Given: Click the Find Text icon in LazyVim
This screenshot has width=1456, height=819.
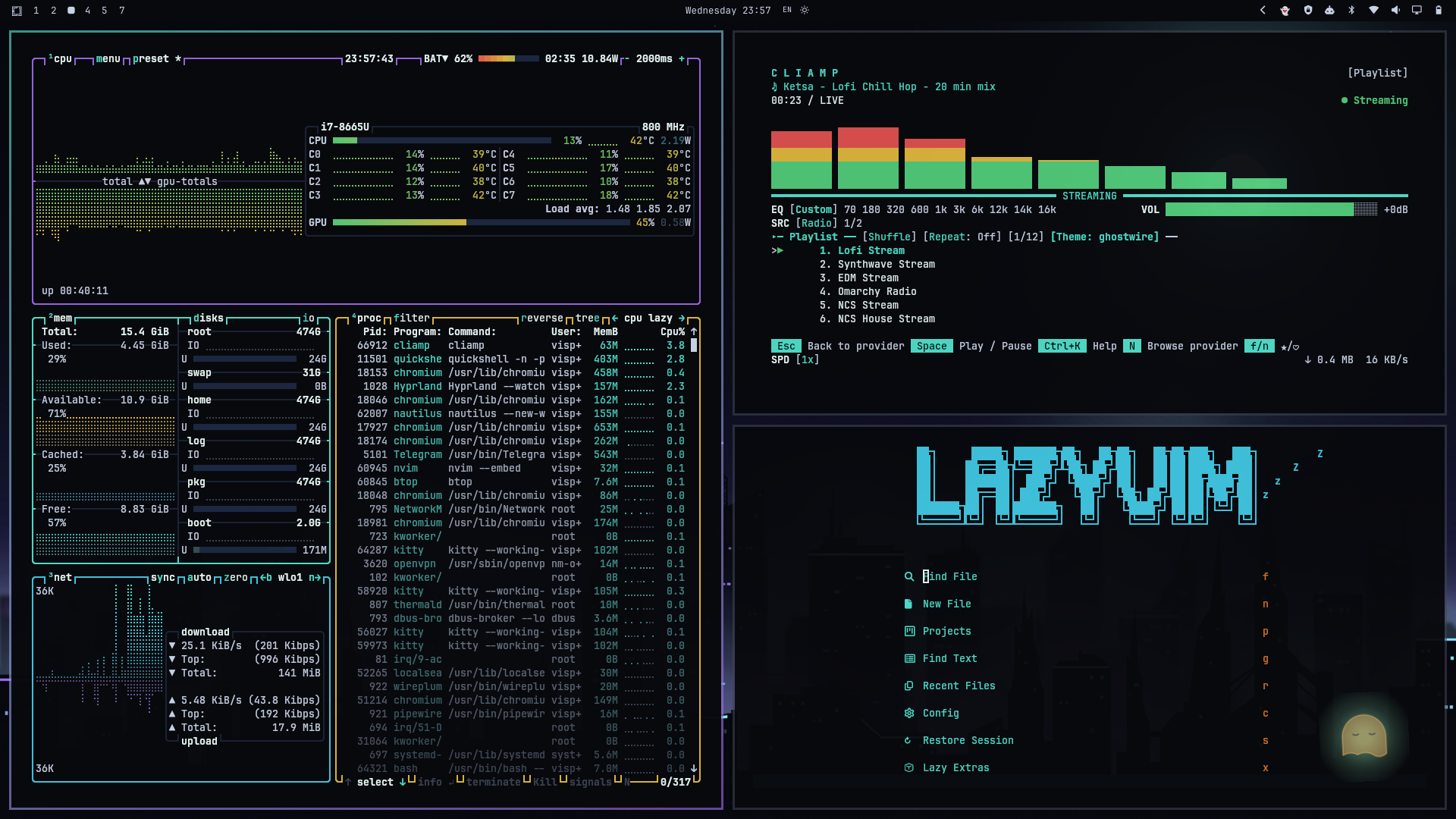Looking at the screenshot, I should click(x=909, y=659).
